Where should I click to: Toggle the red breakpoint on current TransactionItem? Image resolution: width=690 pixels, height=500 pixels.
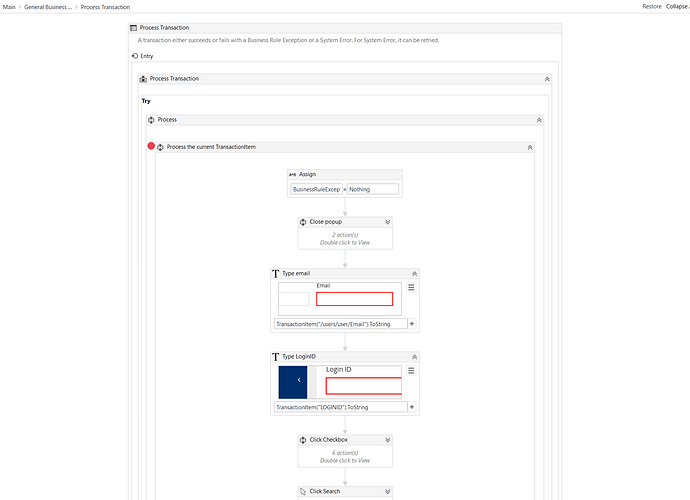(x=151, y=146)
